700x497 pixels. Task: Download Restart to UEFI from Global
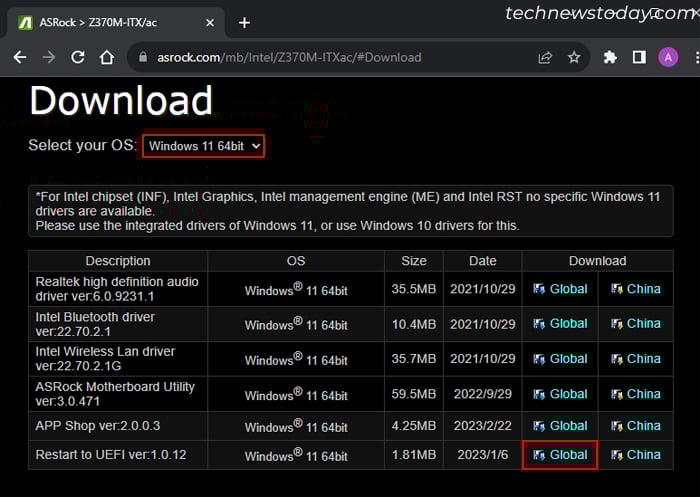pos(560,455)
